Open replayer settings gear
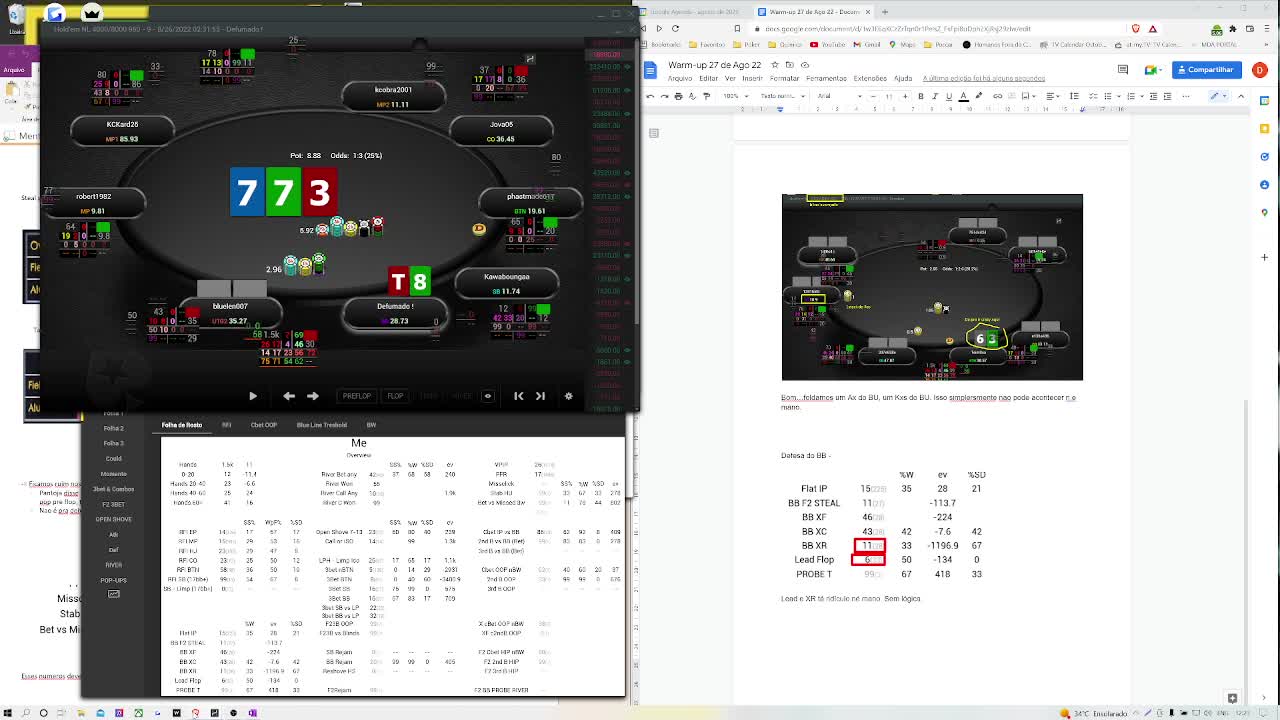The width and height of the screenshot is (1280, 720). pyautogui.click(x=568, y=396)
